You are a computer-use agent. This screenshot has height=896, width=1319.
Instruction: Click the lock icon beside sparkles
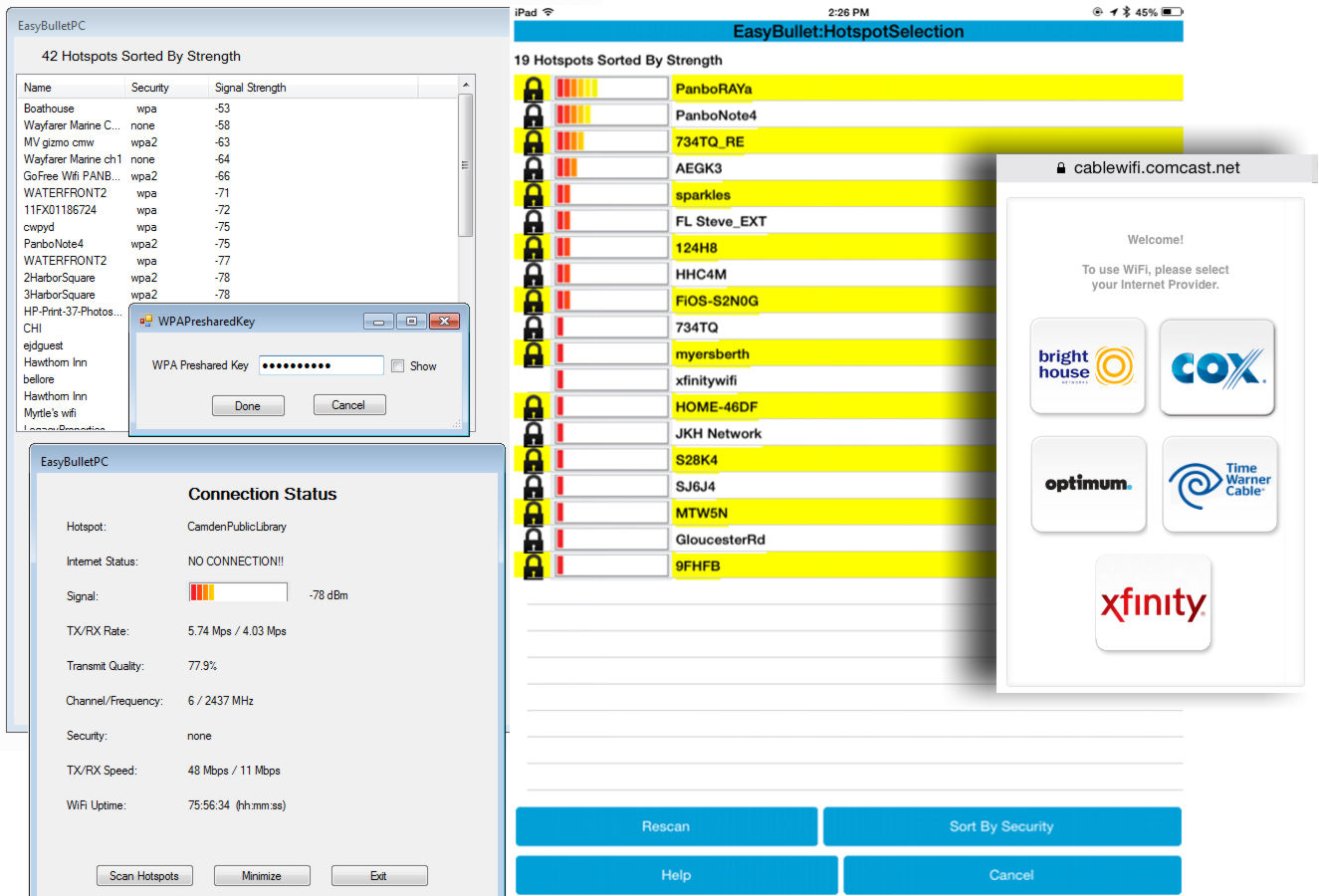[x=534, y=195]
